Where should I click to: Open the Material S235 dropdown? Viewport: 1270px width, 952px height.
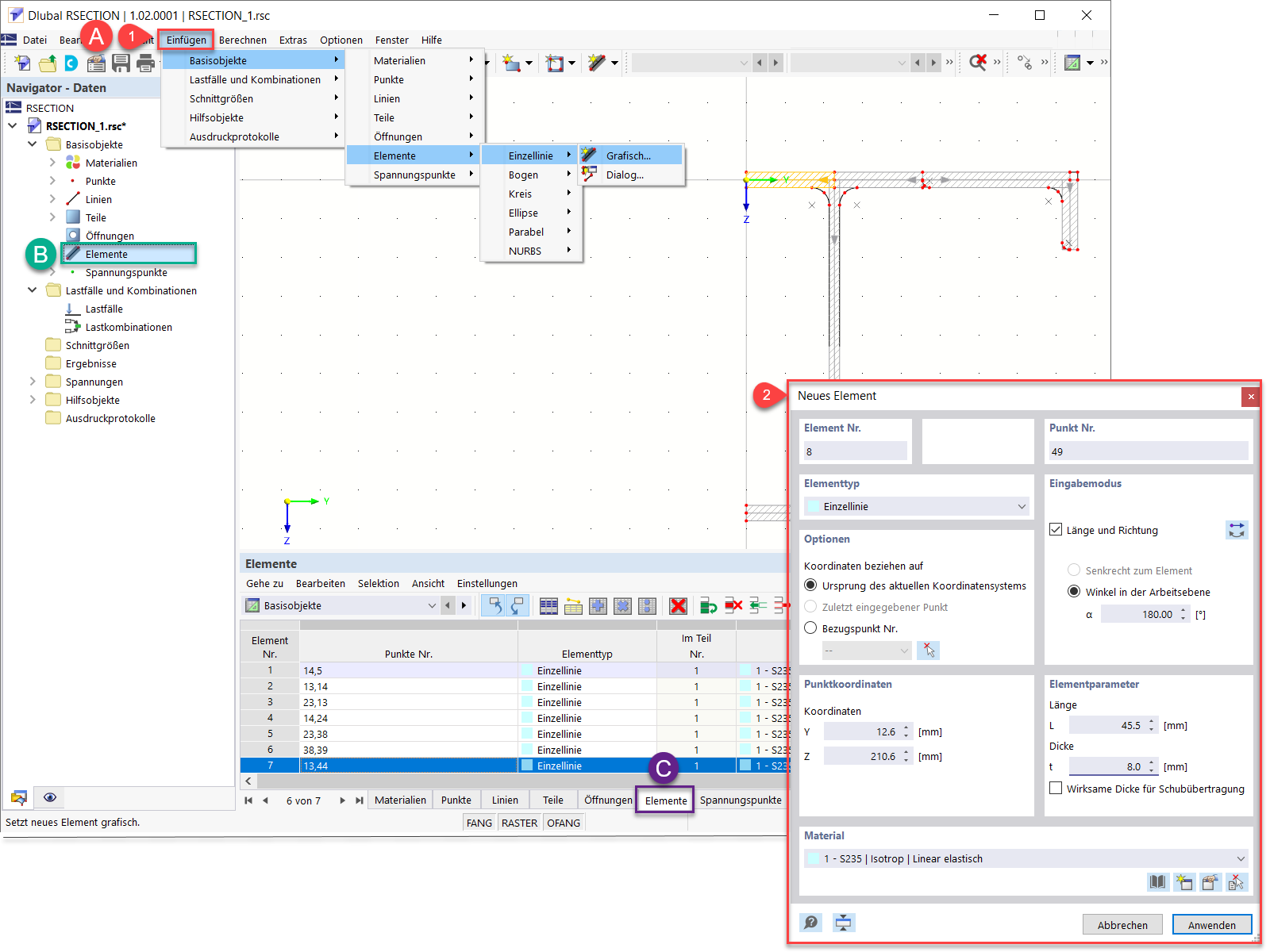1026,858
